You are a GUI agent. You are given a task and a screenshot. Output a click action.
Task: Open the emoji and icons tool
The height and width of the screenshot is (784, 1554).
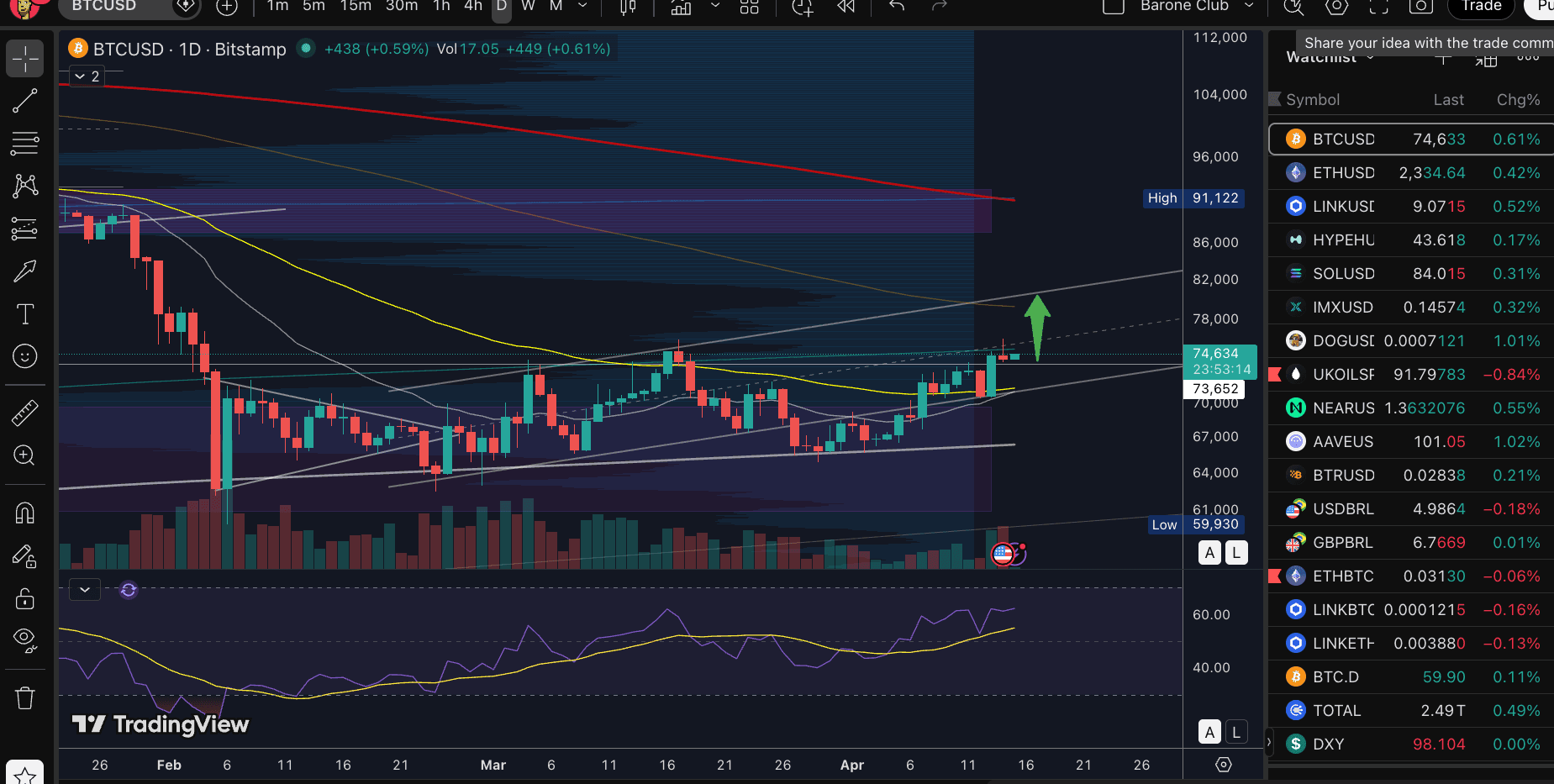click(25, 356)
